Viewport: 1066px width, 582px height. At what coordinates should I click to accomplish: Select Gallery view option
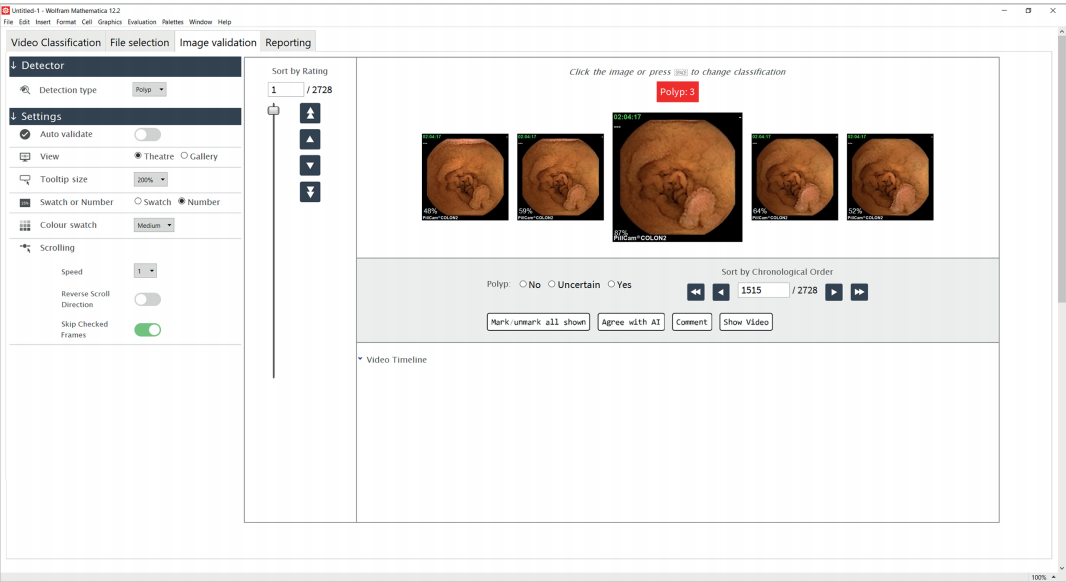(184, 156)
